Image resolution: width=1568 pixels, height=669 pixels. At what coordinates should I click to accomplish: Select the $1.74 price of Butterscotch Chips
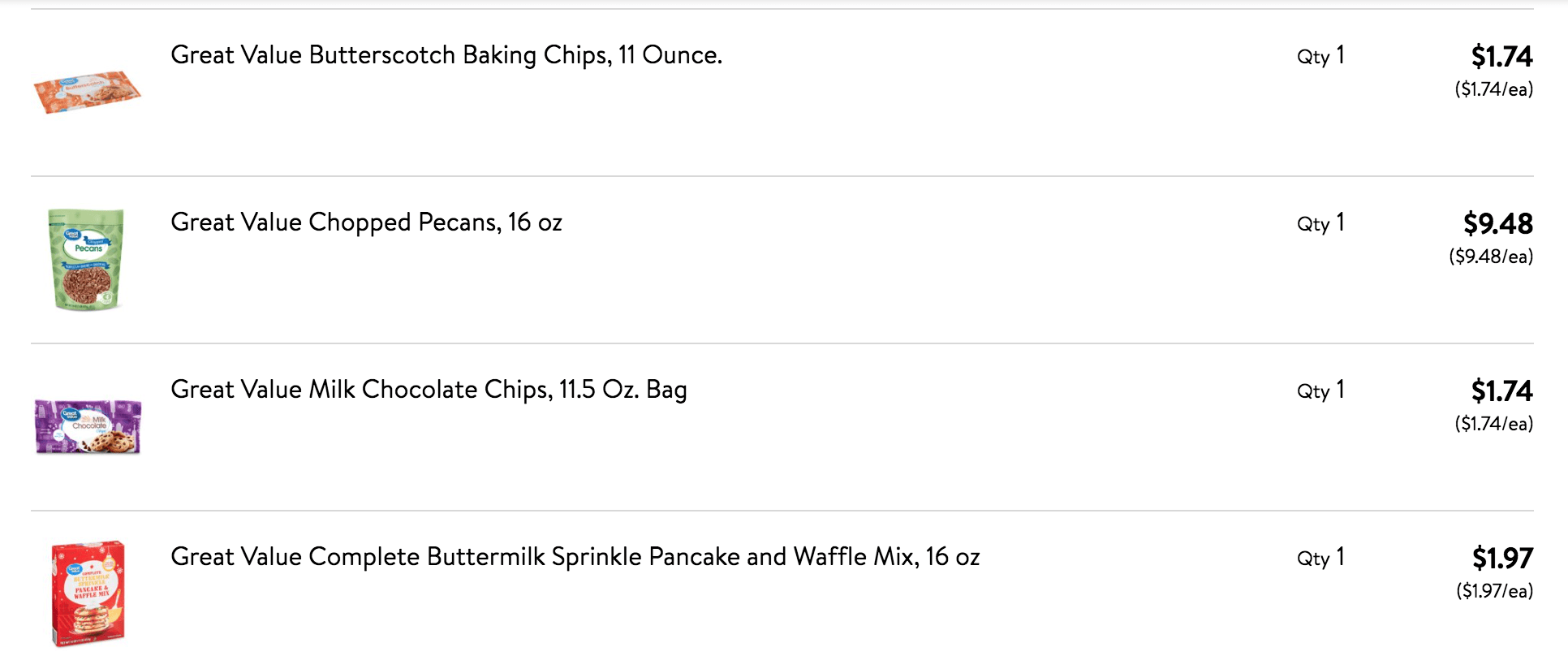(x=1501, y=56)
